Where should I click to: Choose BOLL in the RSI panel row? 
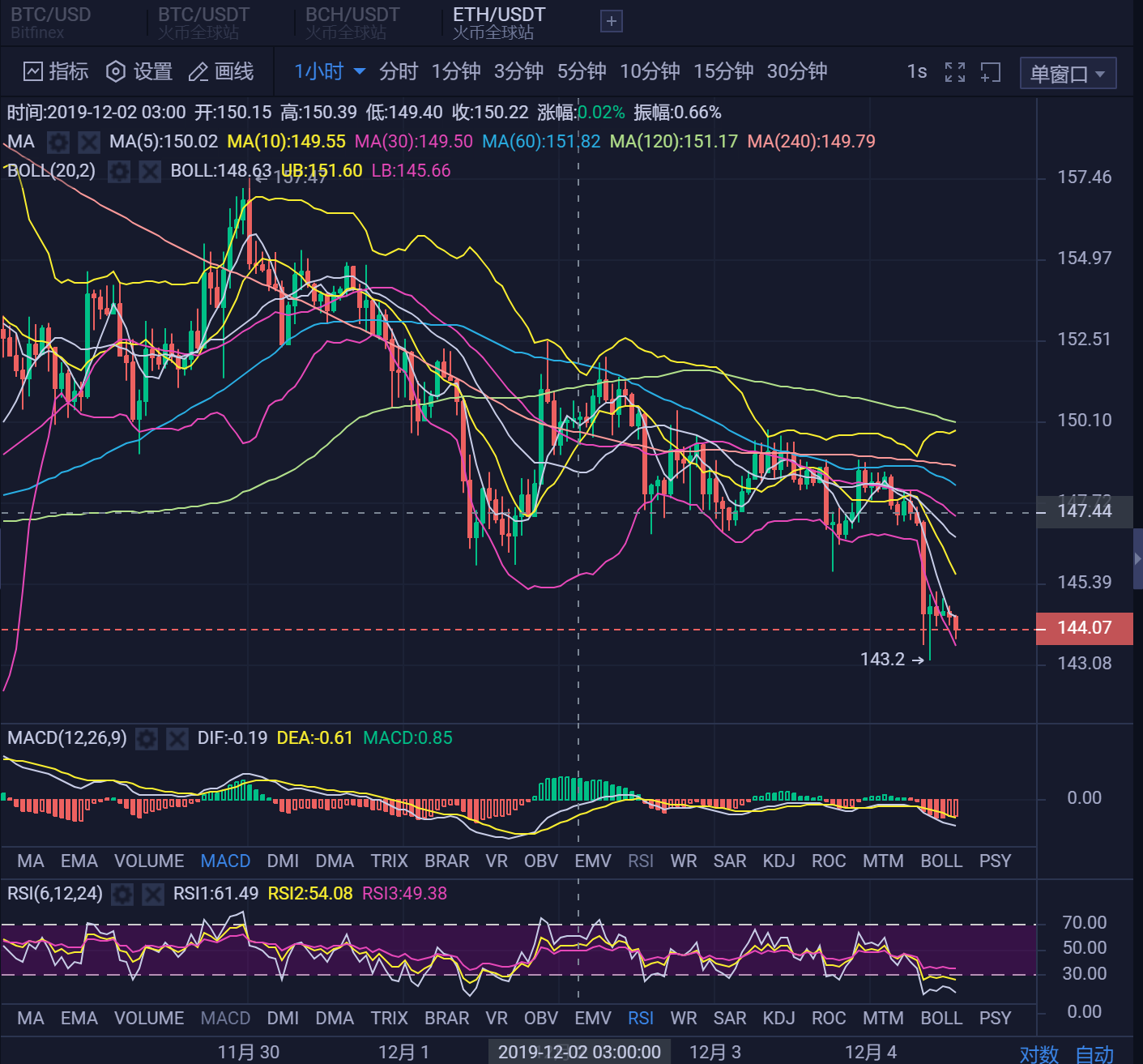click(941, 1019)
